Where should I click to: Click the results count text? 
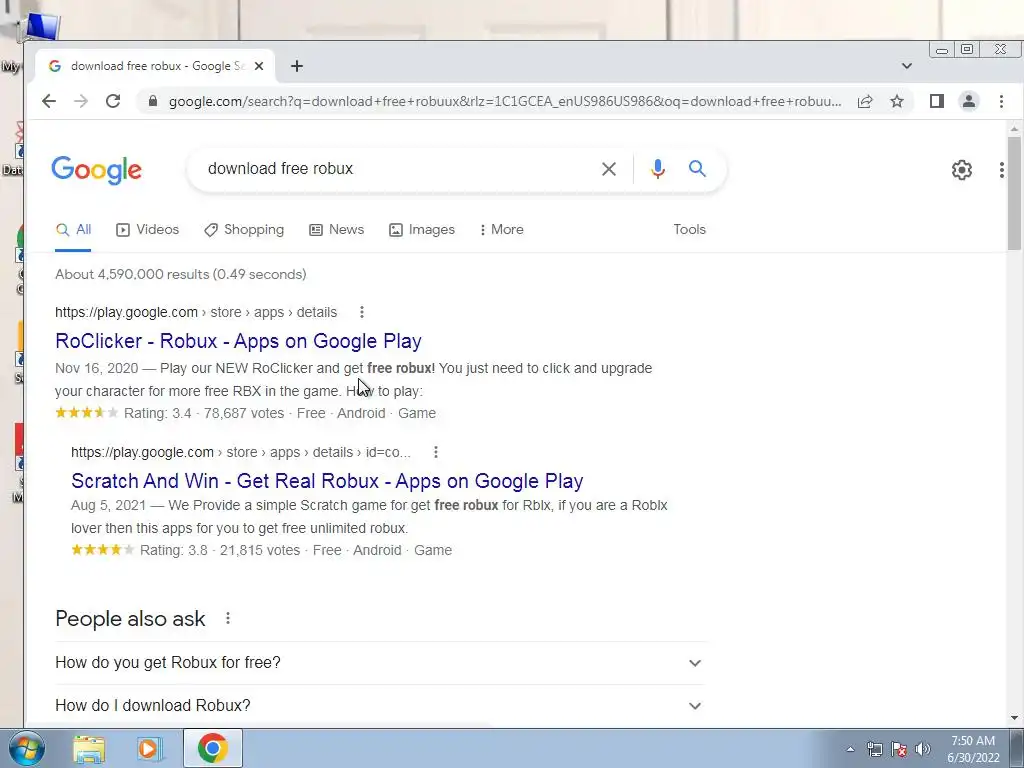click(181, 274)
